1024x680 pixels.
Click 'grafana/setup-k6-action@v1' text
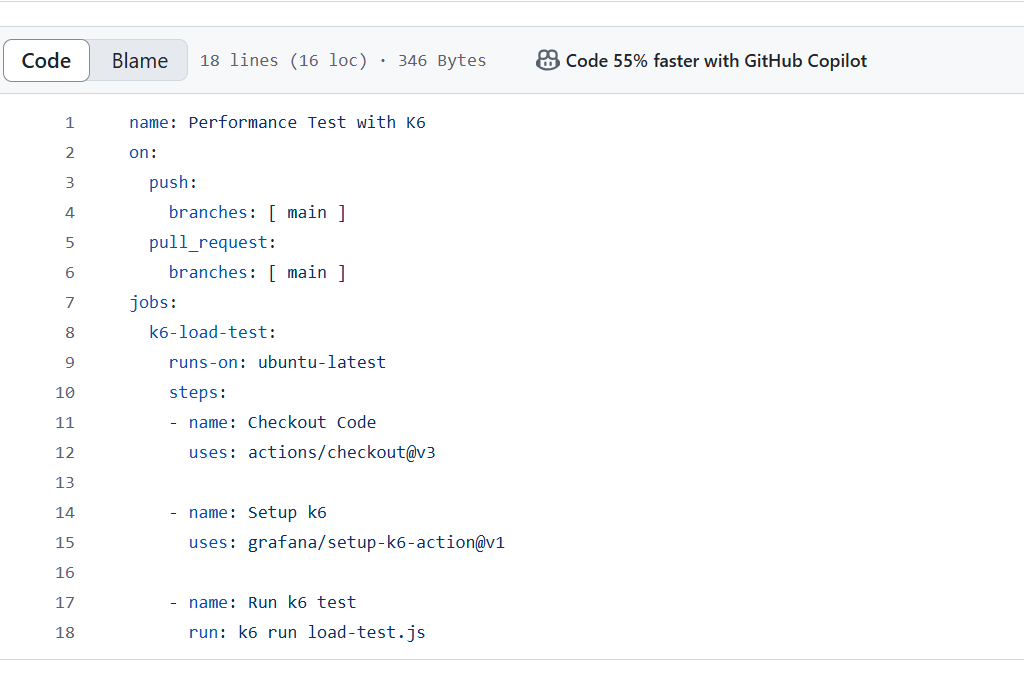click(x=376, y=543)
